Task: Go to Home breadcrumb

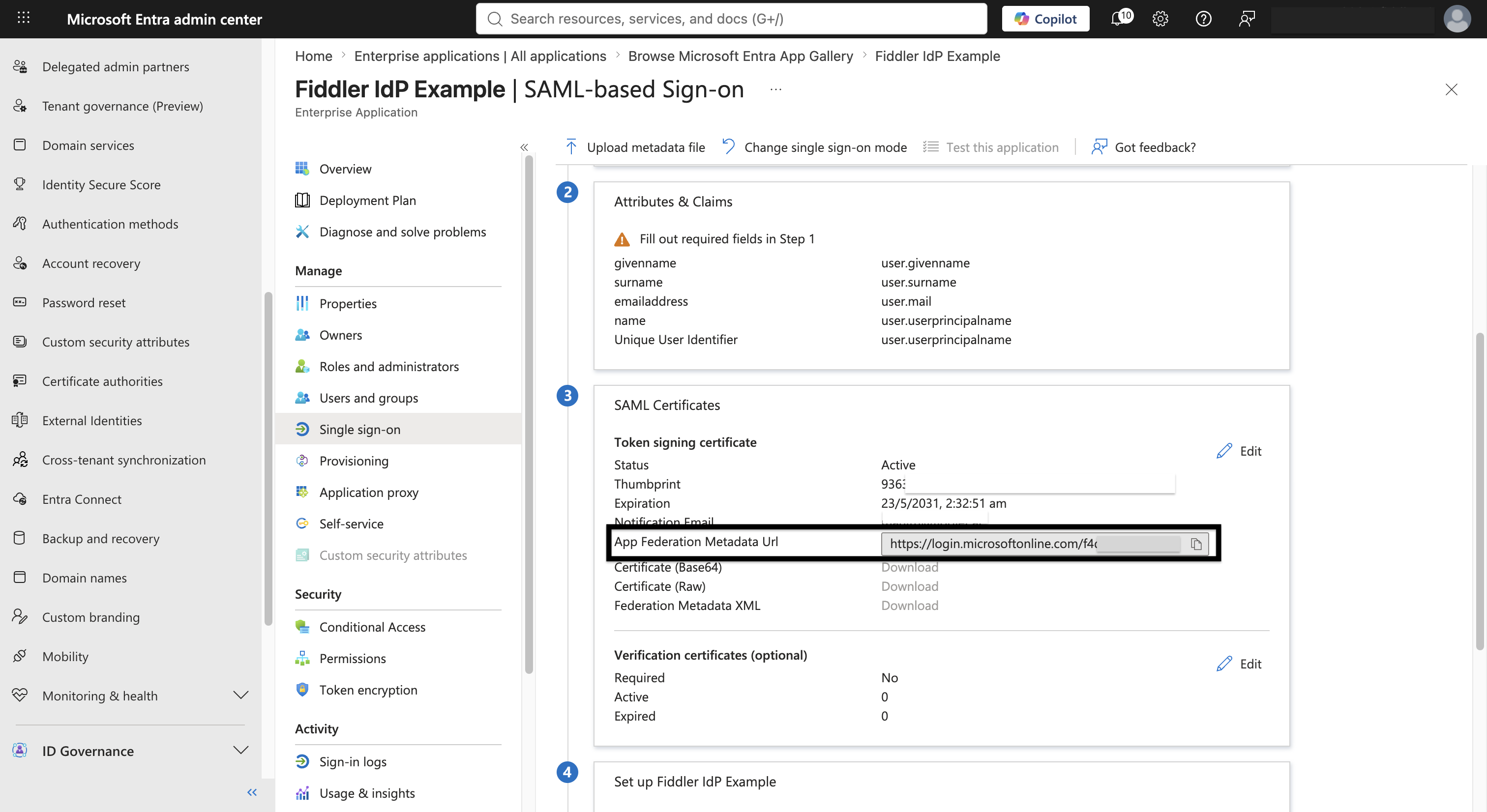Action: [x=313, y=56]
